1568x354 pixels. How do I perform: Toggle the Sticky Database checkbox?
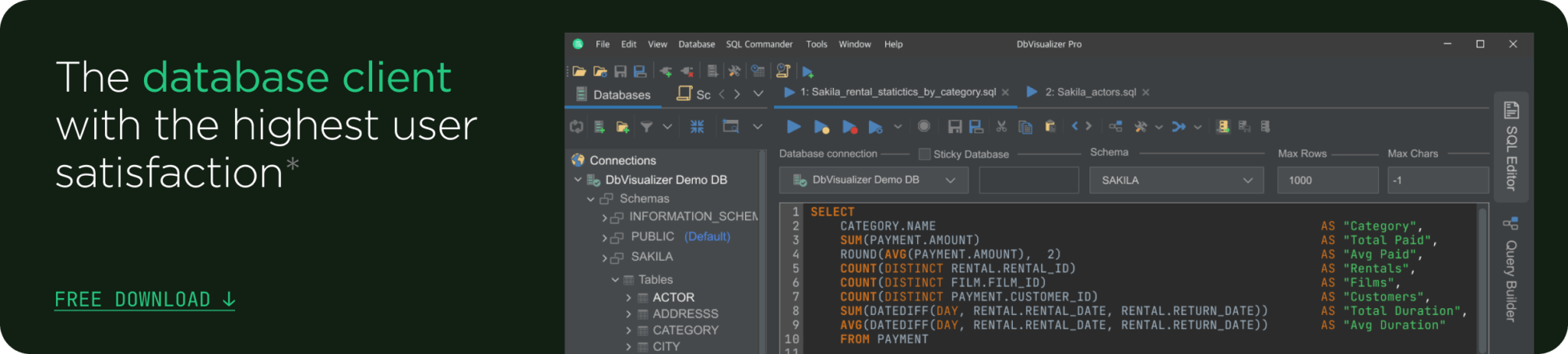pyautogui.click(x=924, y=154)
